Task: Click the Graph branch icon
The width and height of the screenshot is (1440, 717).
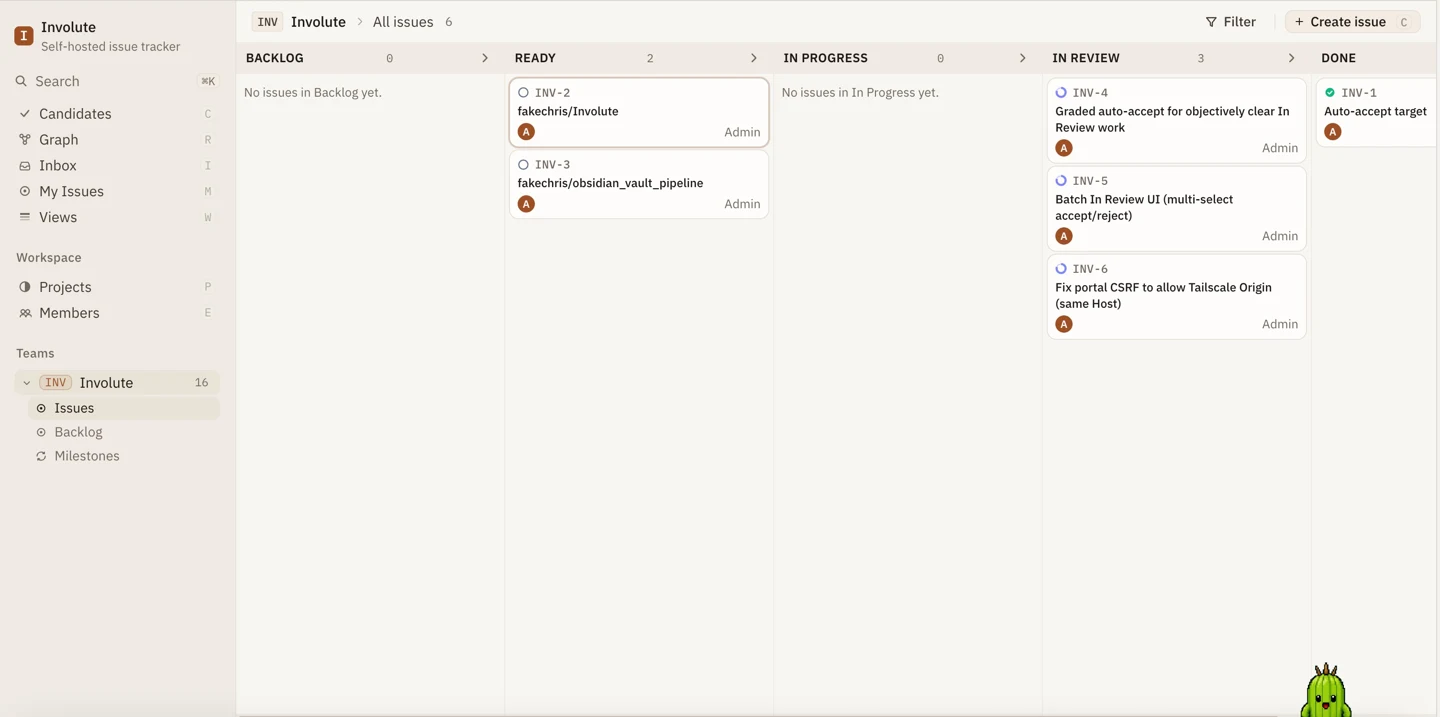Action: pyautogui.click(x=25, y=140)
